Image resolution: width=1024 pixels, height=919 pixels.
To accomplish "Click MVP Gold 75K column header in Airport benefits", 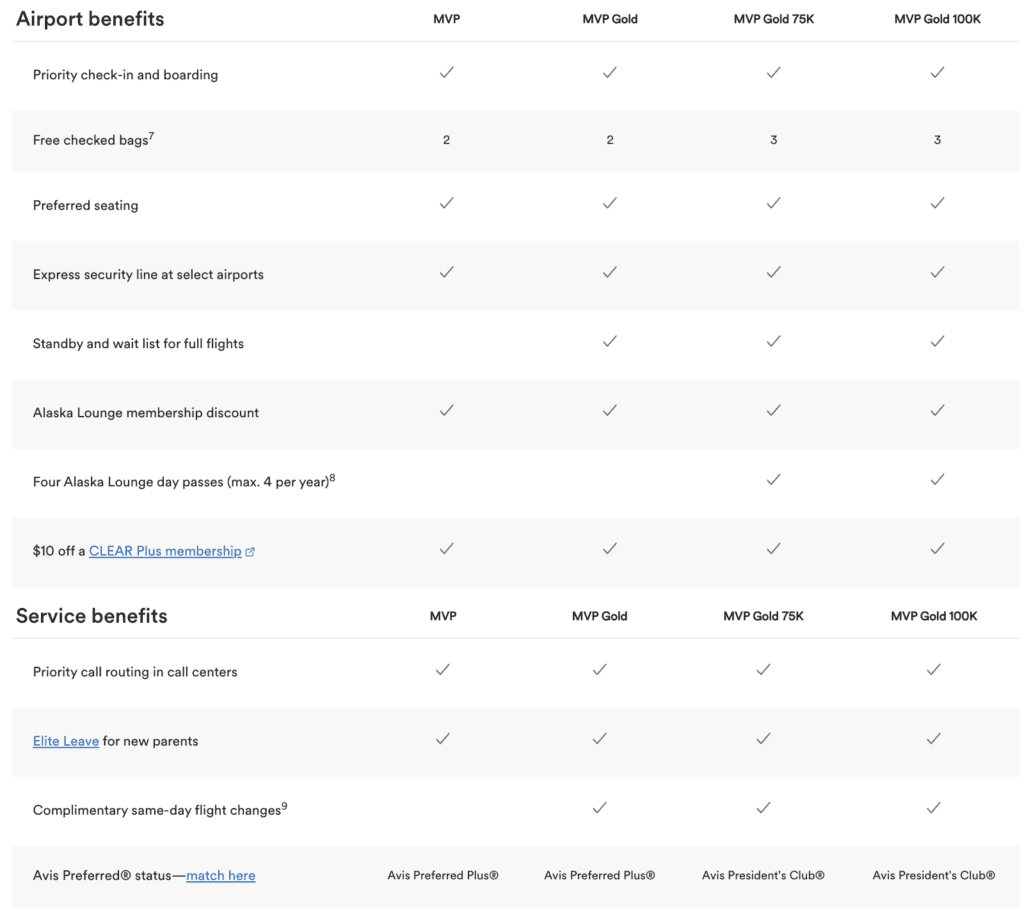I will click(x=774, y=19).
